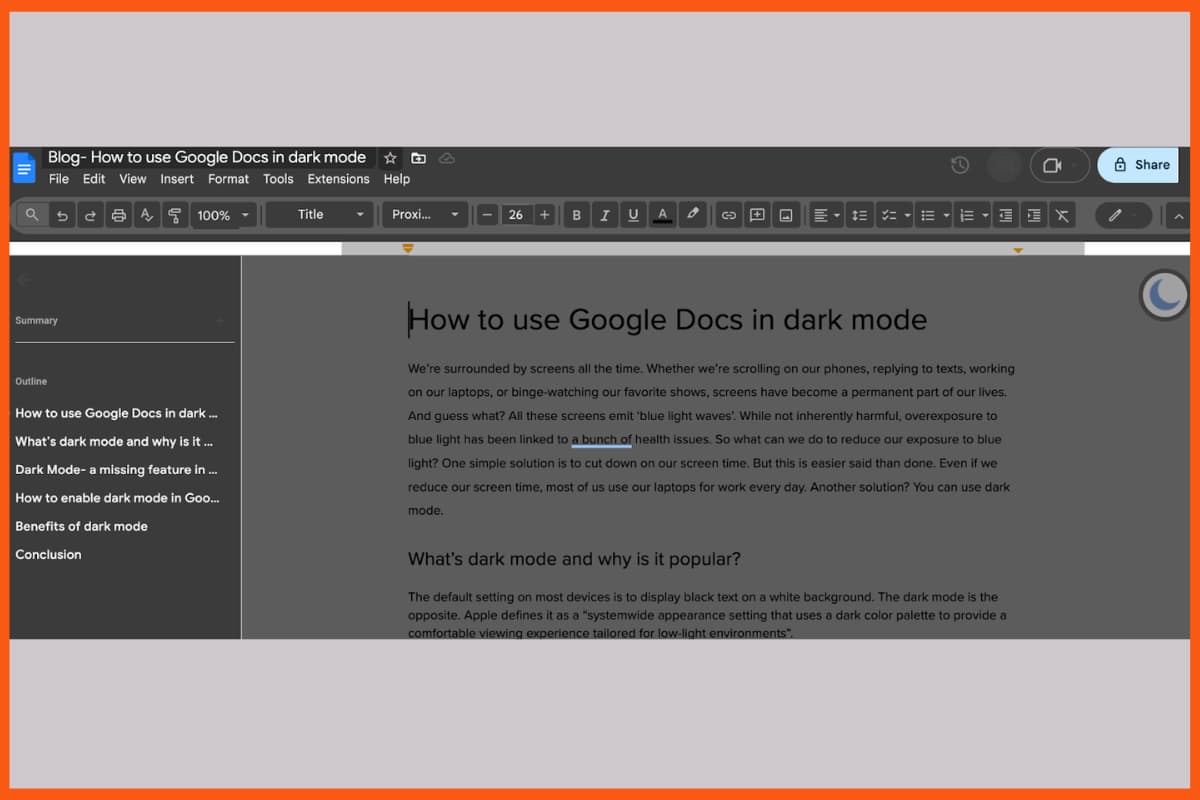Toggle italic formatting
Screen dimensions: 1200x800
point(604,215)
